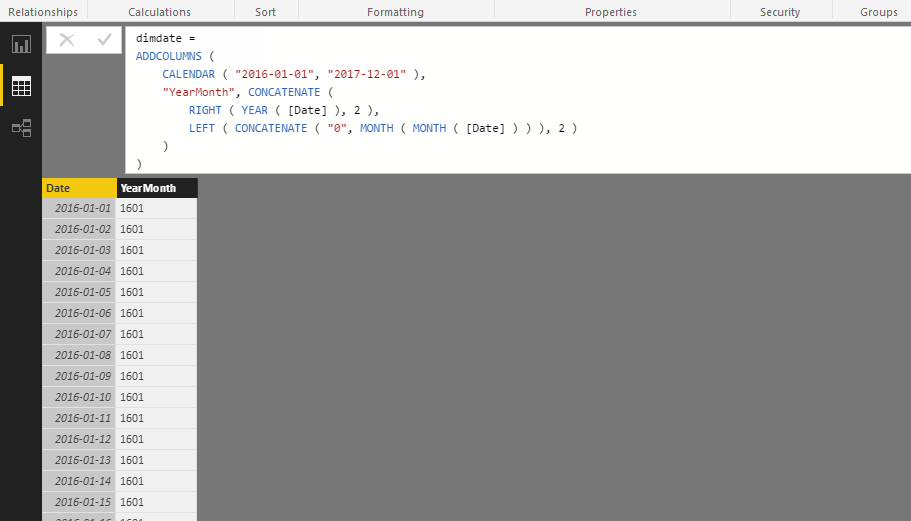The width and height of the screenshot is (911, 521).
Task: Click the 'dimdate =' text in the formula
Action: (x=166, y=38)
